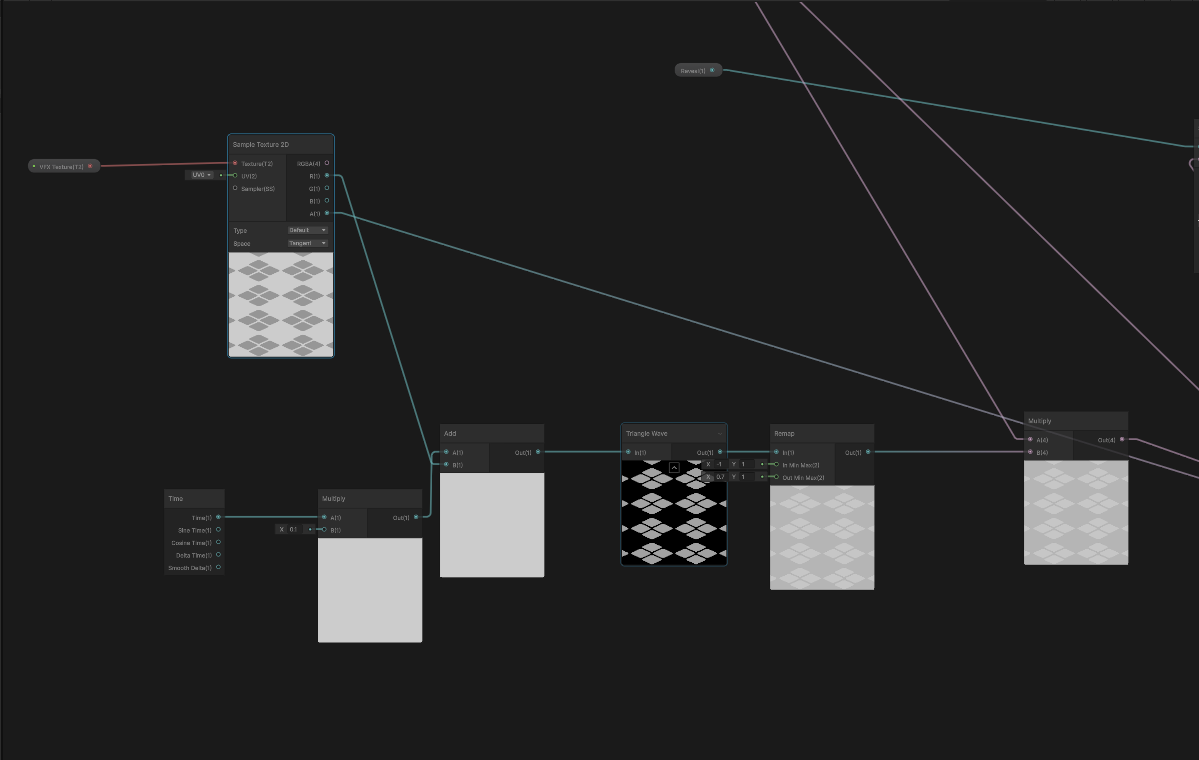Viewport: 1199px width, 760px height.
Task: Click the X field with value 0.1
Action: click(x=295, y=529)
